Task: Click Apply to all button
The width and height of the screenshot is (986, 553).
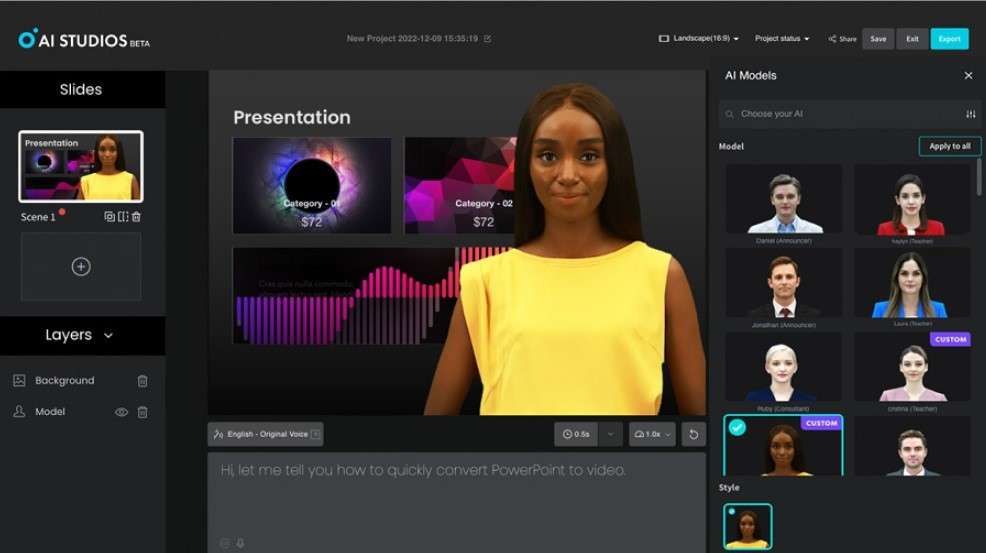Action: click(950, 146)
